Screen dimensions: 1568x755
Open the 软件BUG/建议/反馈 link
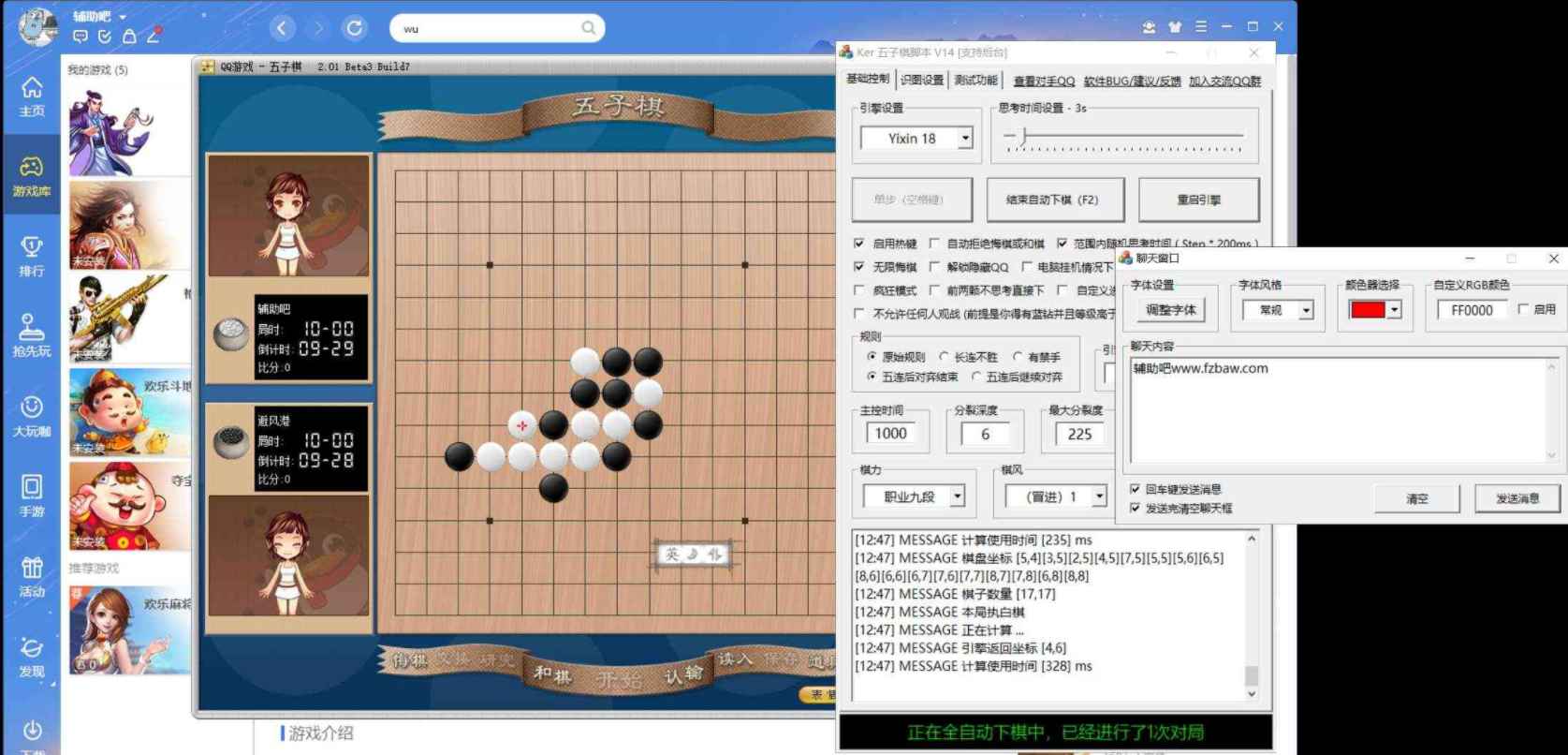coord(1132,81)
